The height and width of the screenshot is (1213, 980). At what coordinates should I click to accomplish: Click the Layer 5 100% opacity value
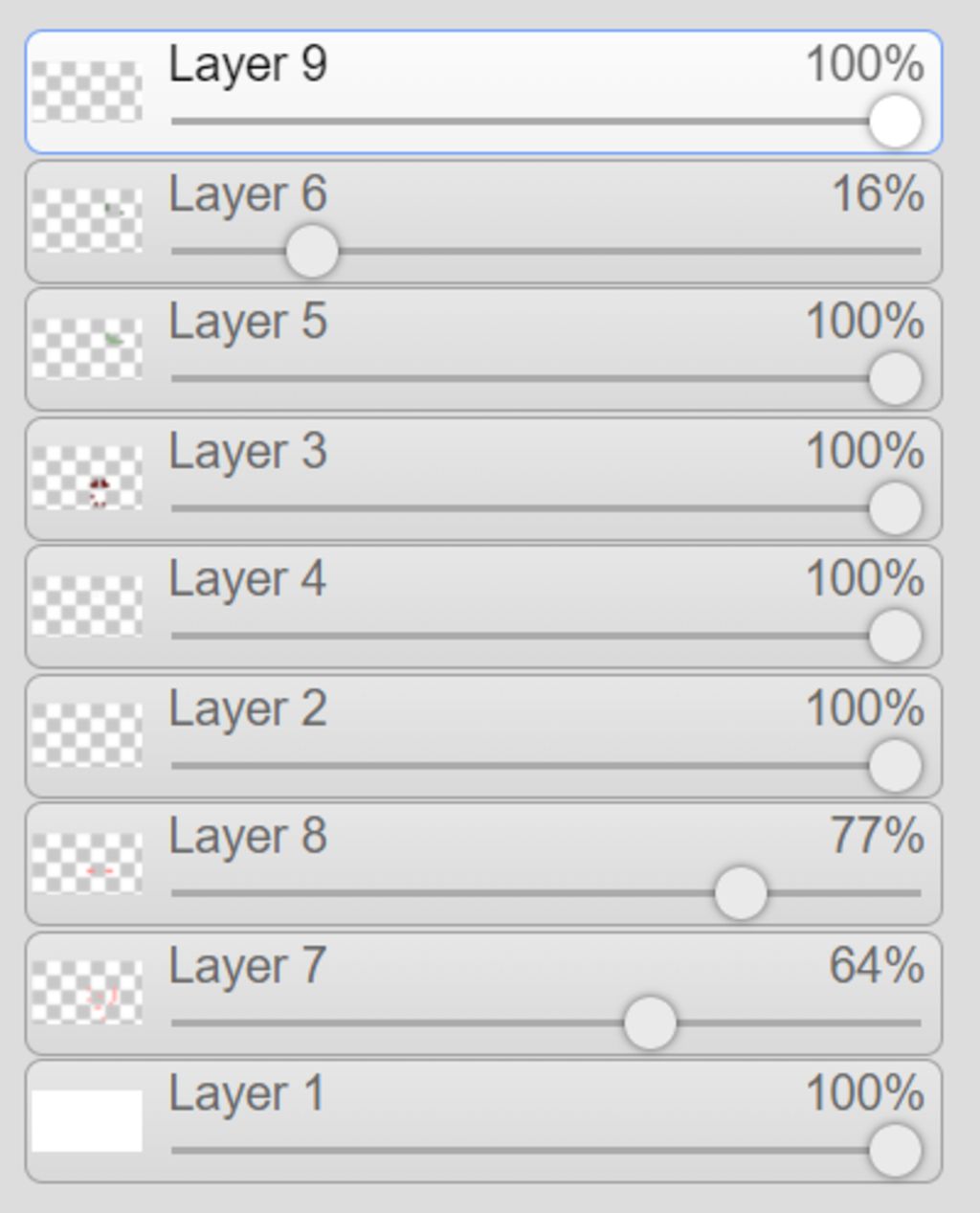coord(865,322)
